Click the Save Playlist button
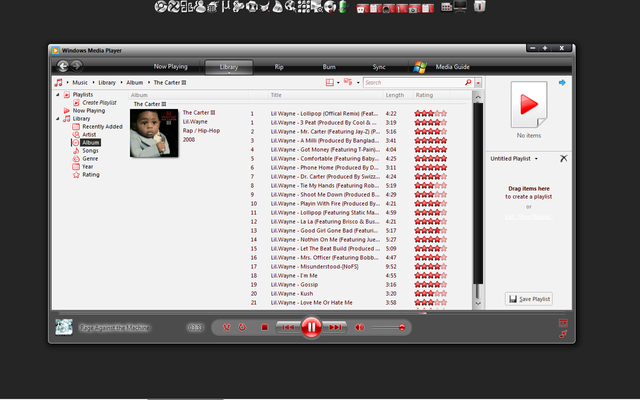Screen dimensions: 640x400 click(x=529, y=299)
